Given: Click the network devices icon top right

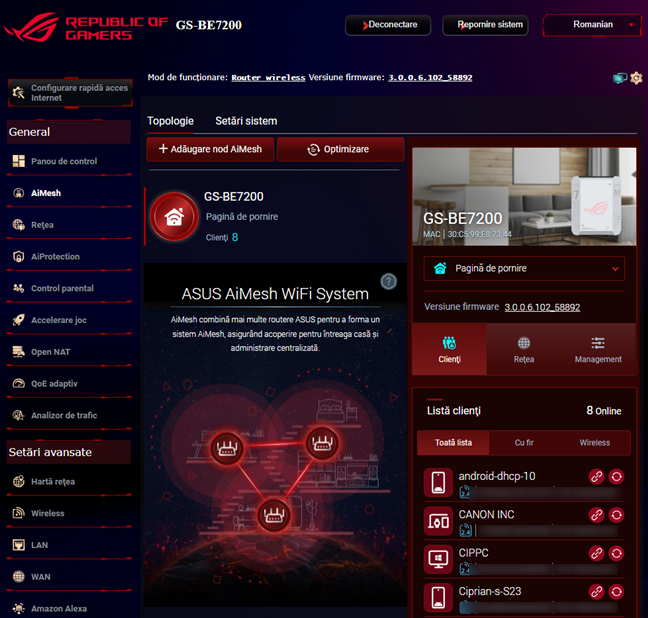Looking at the screenshot, I should [619, 78].
